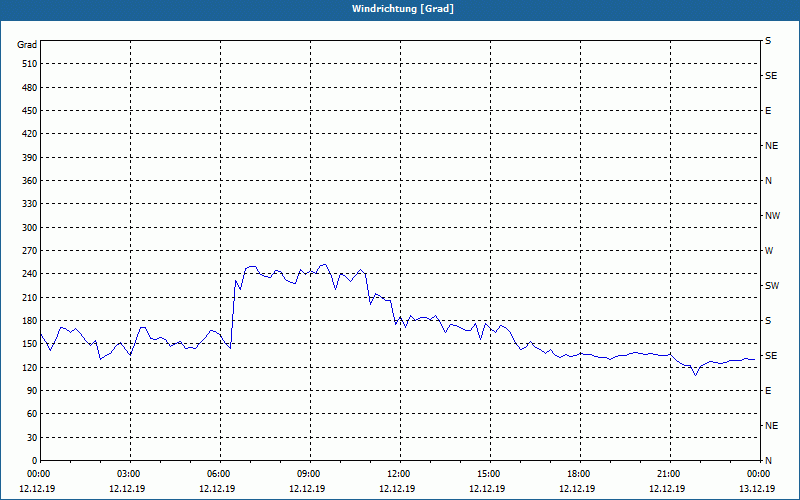Select the 12.12.19 date under 21:00

click(667, 488)
